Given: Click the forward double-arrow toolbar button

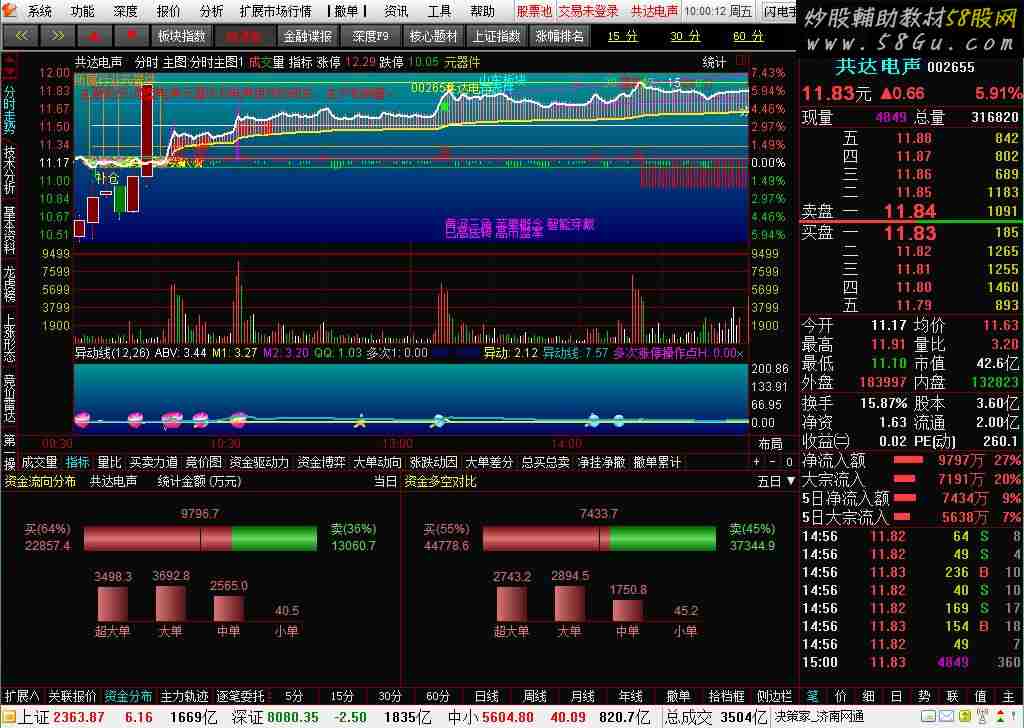Looking at the screenshot, I should (57, 36).
